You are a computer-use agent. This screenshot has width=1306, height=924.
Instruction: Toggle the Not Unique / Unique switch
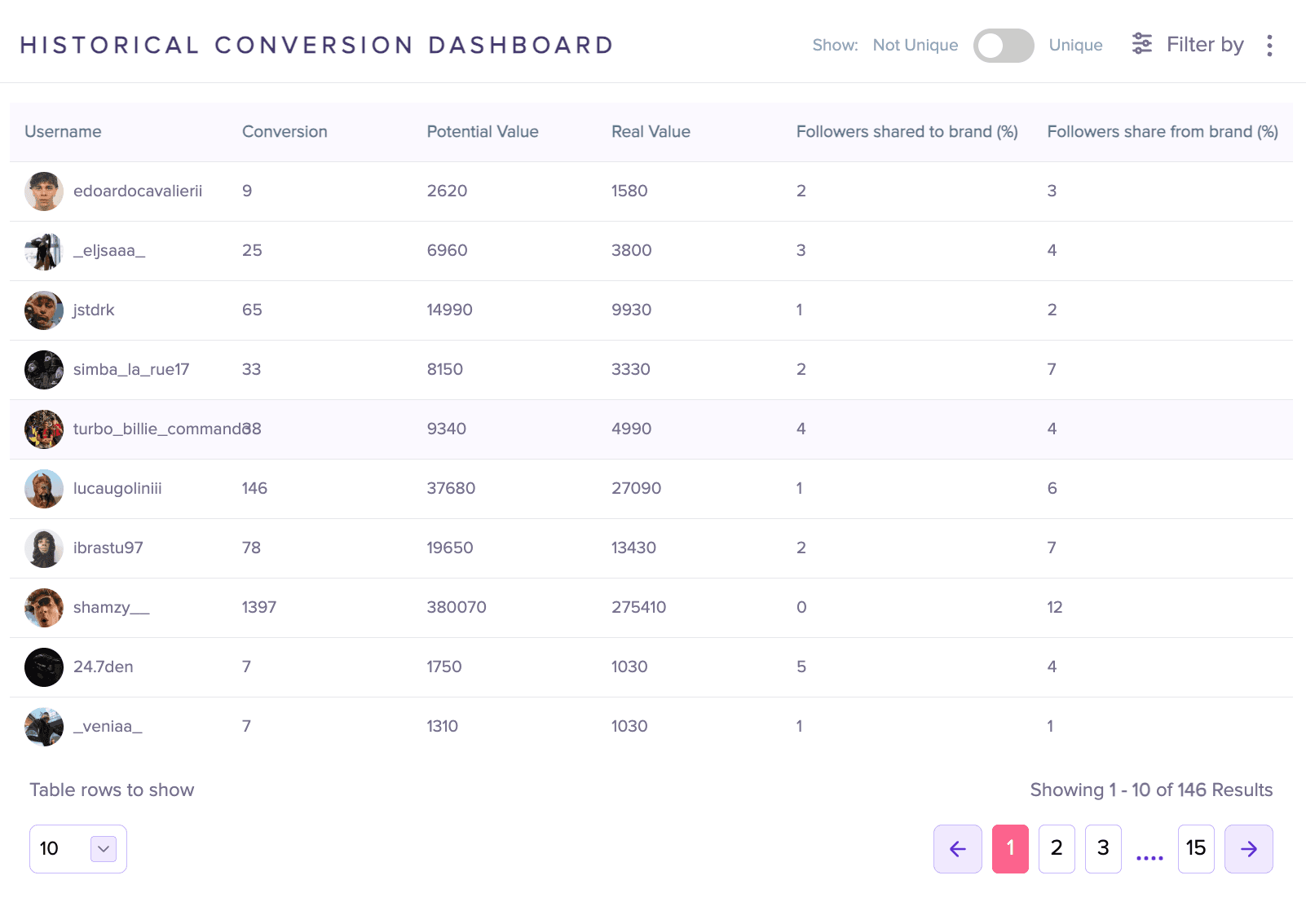[1004, 46]
